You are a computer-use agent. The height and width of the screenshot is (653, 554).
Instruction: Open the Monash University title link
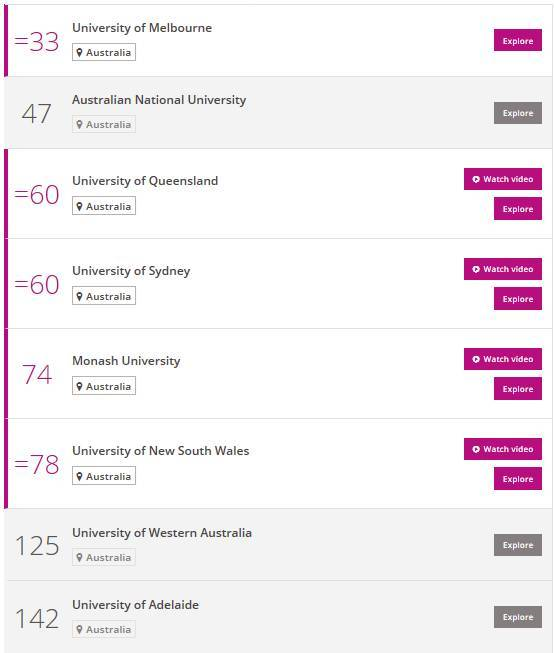[x=126, y=361]
